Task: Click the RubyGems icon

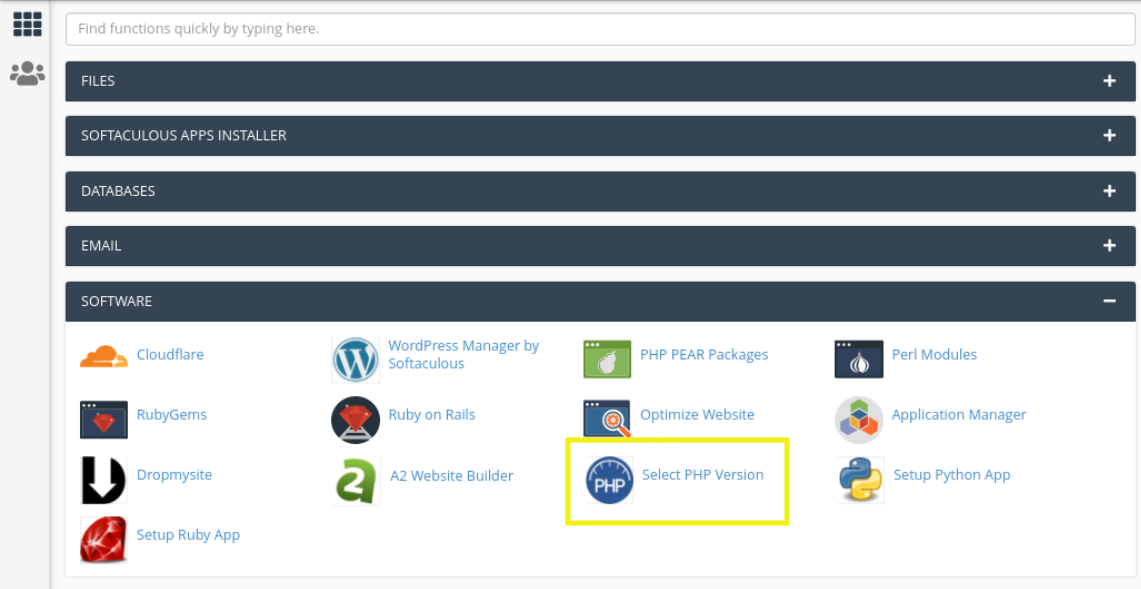Action: [x=104, y=419]
